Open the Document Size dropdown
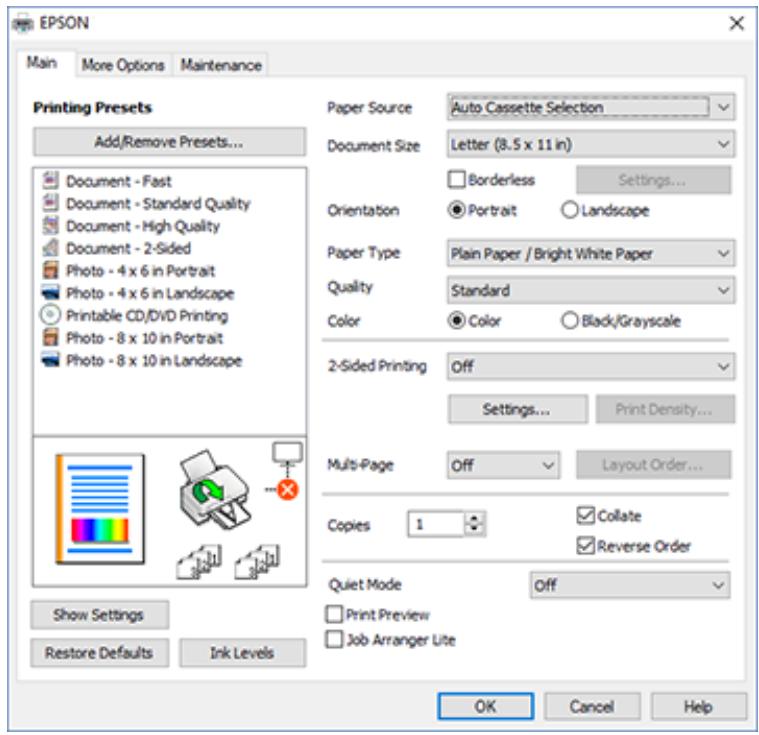The height and width of the screenshot is (735, 759). click(x=591, y=144)
